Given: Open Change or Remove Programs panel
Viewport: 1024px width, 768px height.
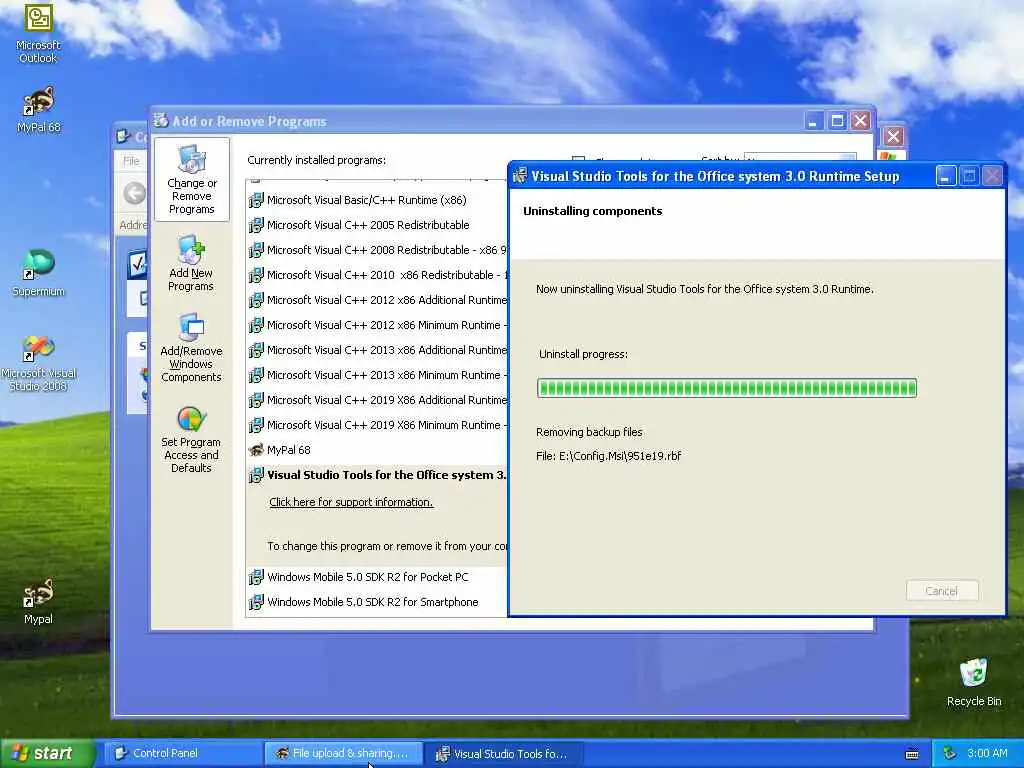Looking at the screenshot, I should [x=191, y=180].
